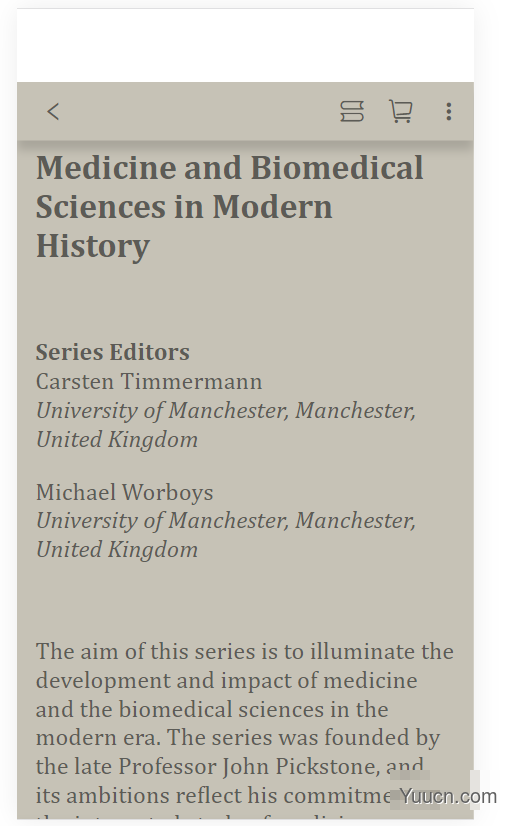This screenshot has height=826, width=510.
Task: Select the name Carsten Timmermann
Action: tap(149, 381)
